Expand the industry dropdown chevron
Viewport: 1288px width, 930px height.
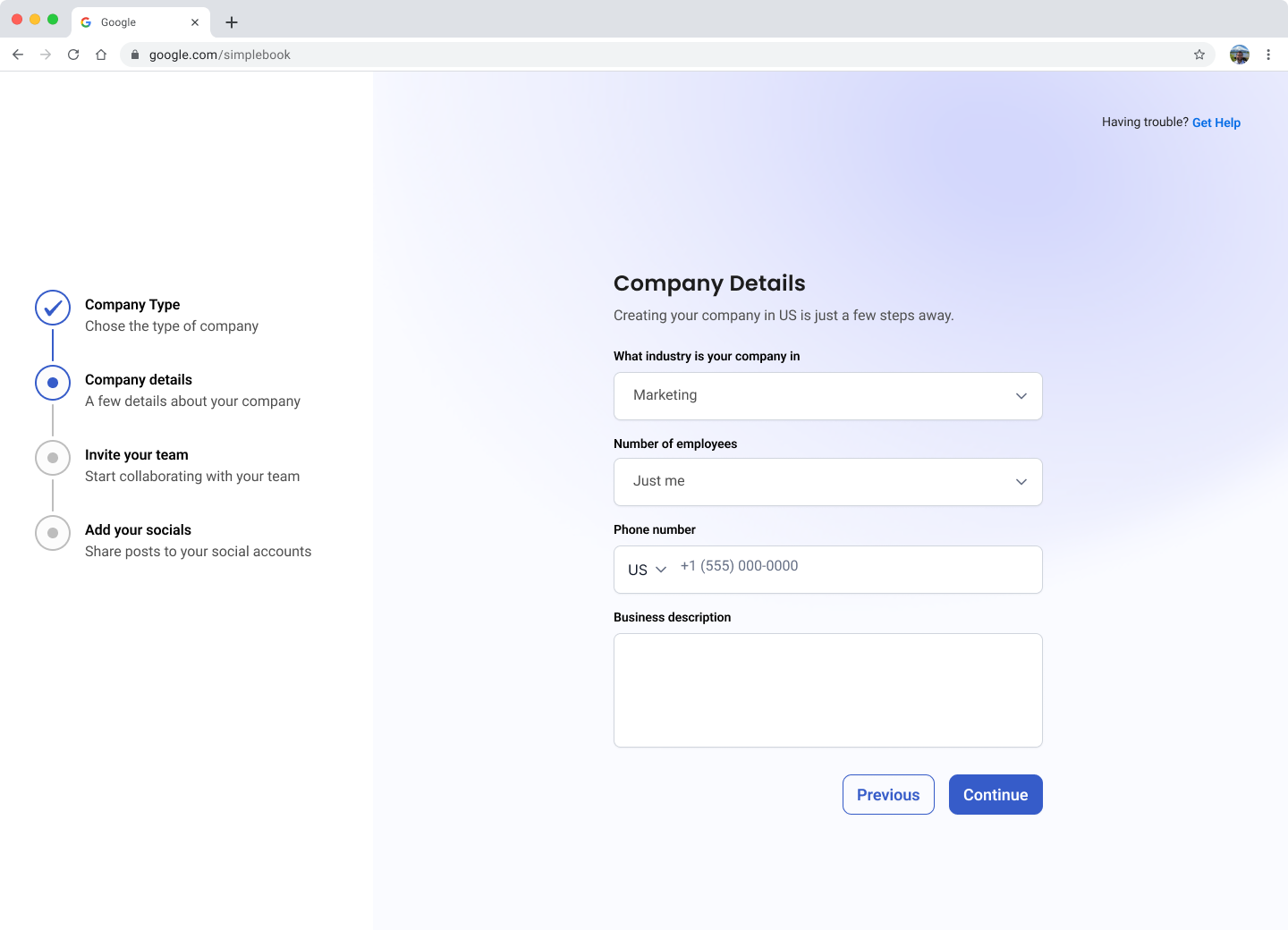[x=1021, y=396]
